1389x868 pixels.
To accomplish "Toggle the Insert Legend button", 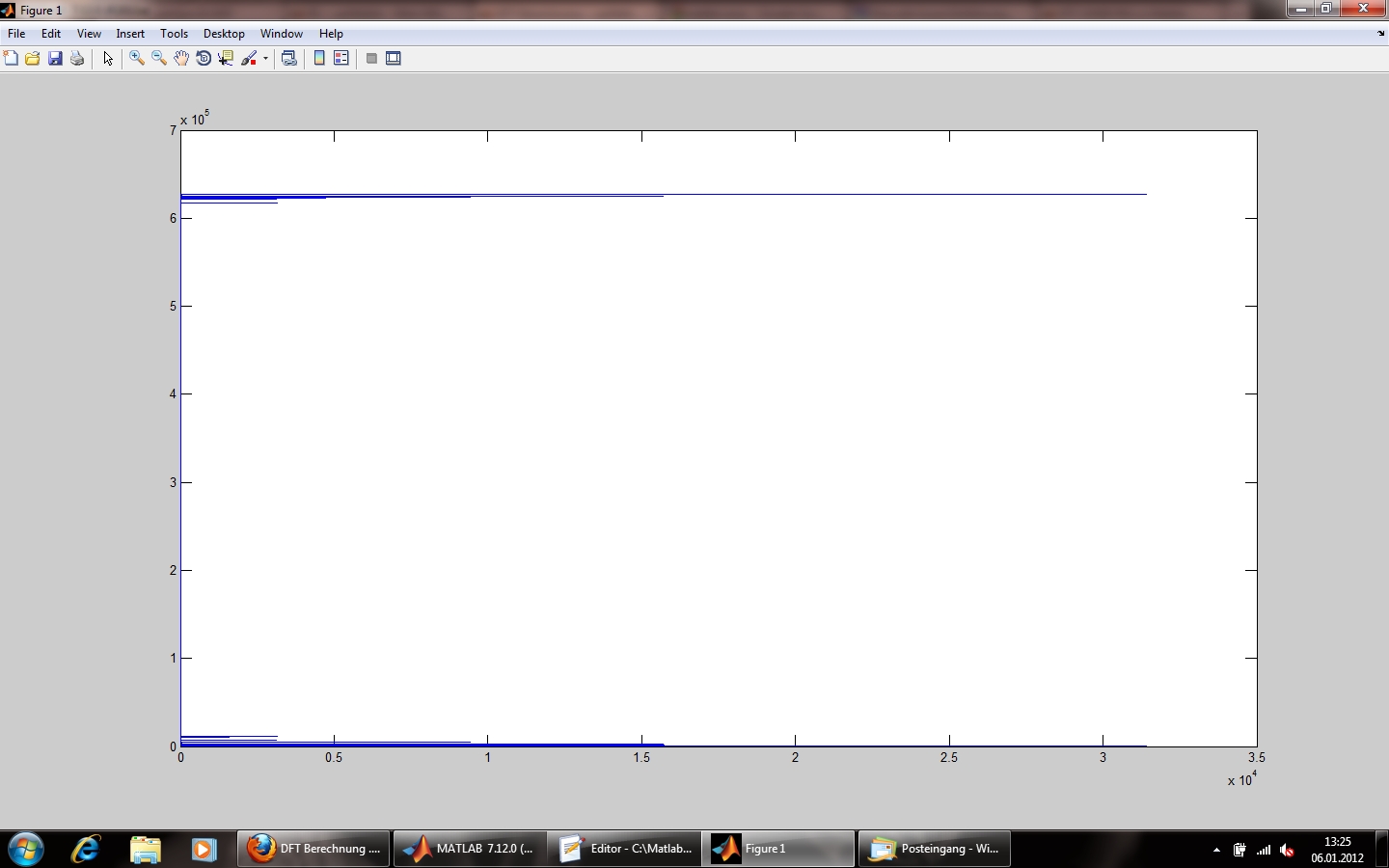I will (341, 59).
